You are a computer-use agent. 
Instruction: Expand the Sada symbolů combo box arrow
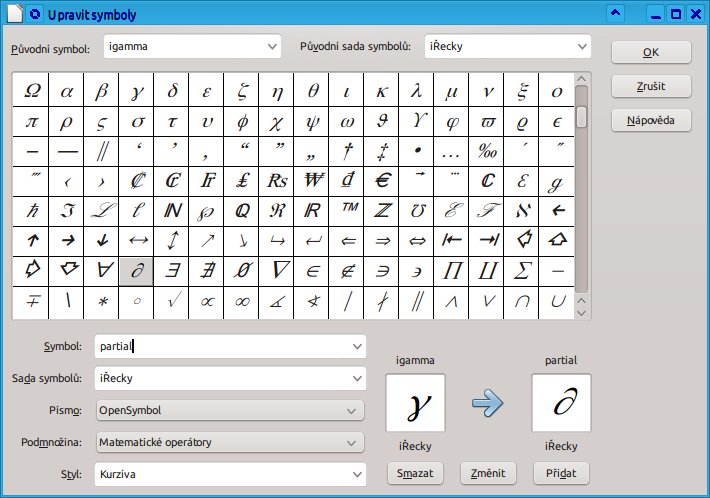click(x=357, y=378)
